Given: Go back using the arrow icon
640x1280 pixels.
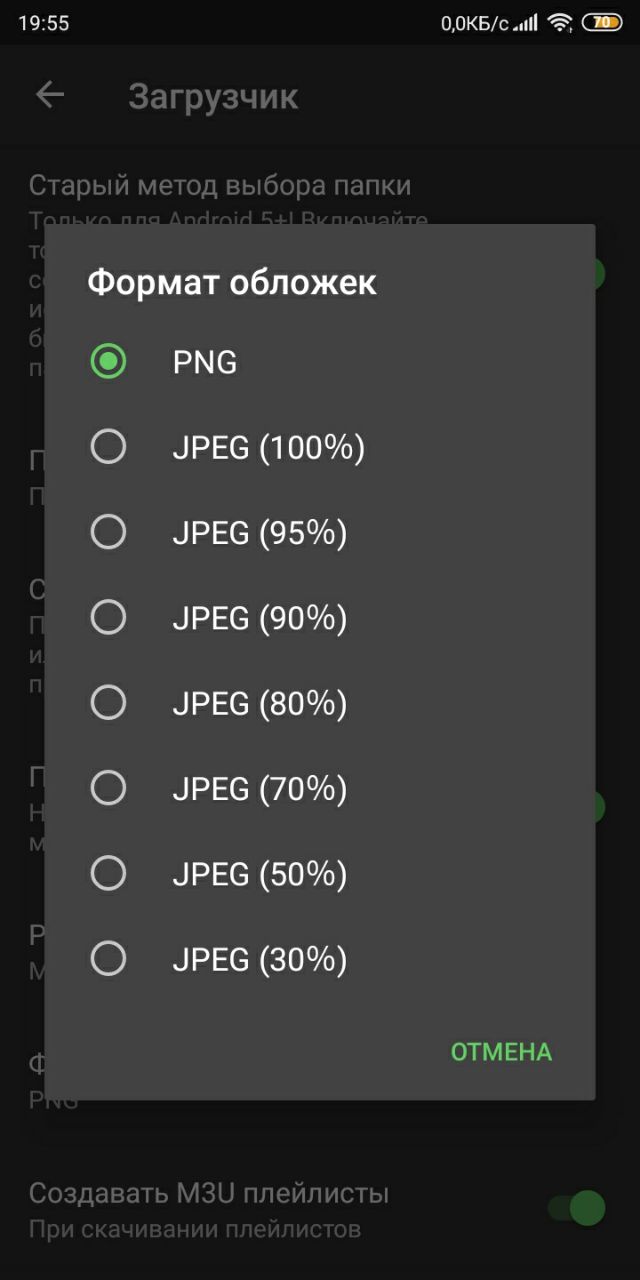Looking at the screenshot, I should pos(49,95).
